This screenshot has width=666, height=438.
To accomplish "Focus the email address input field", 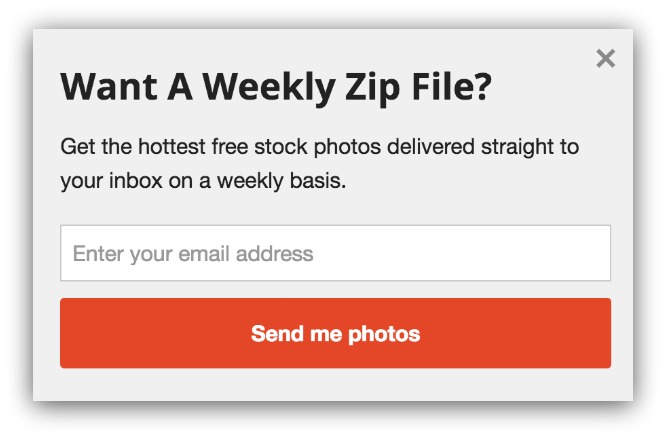I will coord(335,253).
